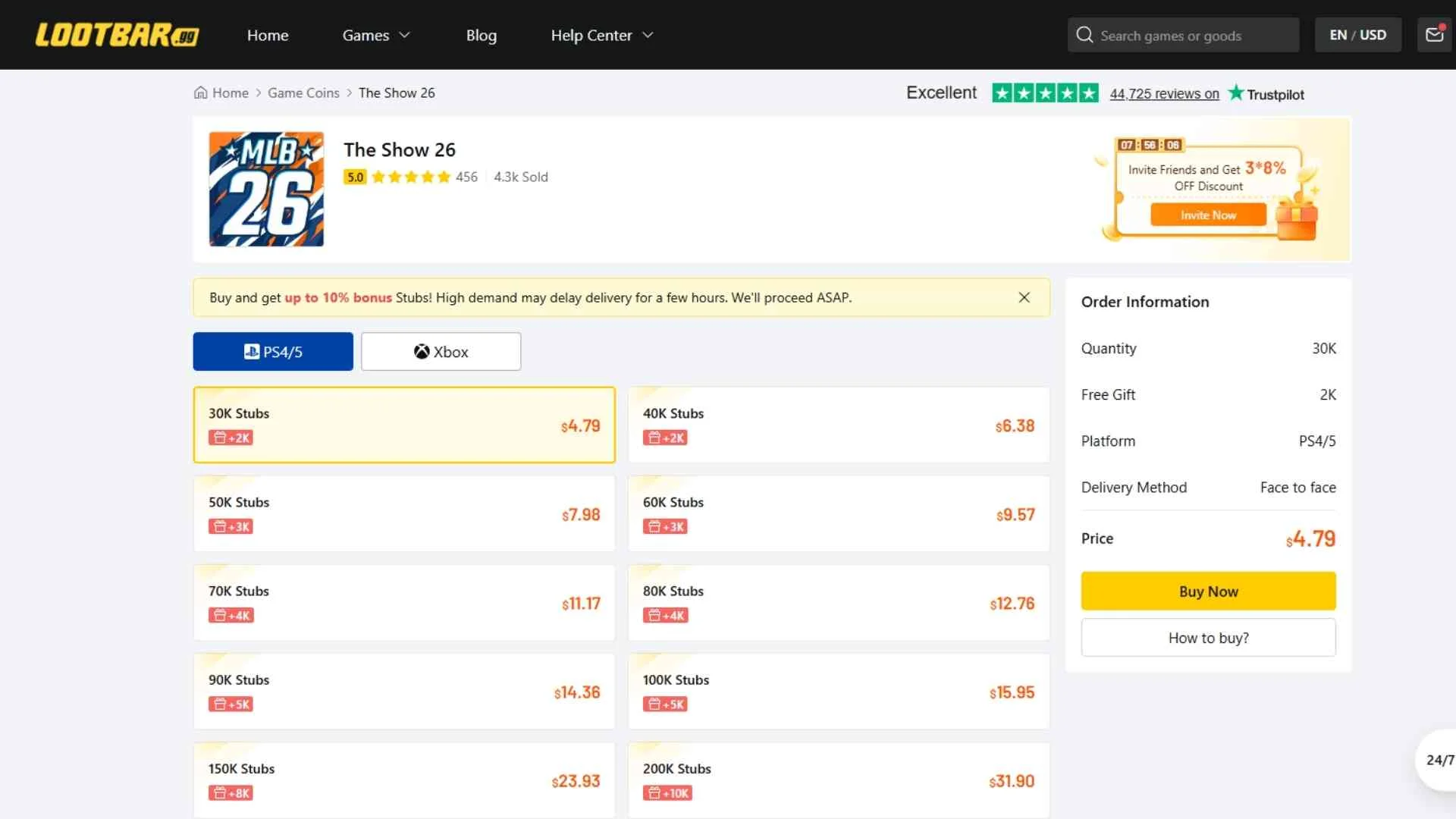Click the $31.90 price of 200K Stubs
Viewport: 1456px width, 819px height.
(1012, 781)
